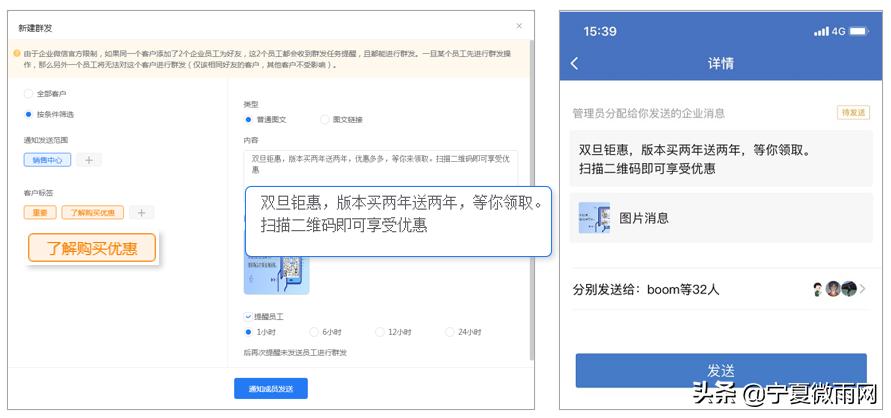Close the 新建群发 dialog
The width and height of the screenshot is (891, 418).
(x=519, y=26)
